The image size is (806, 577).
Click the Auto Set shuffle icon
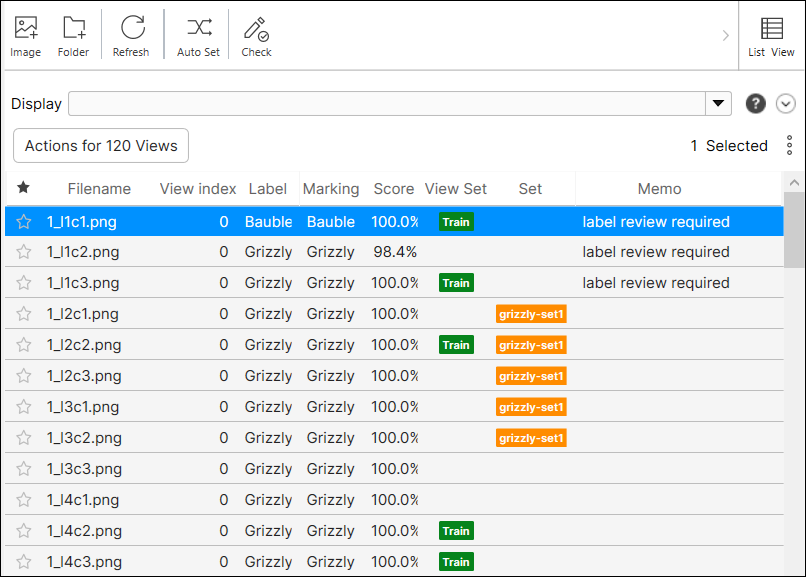tap(198, 29)
